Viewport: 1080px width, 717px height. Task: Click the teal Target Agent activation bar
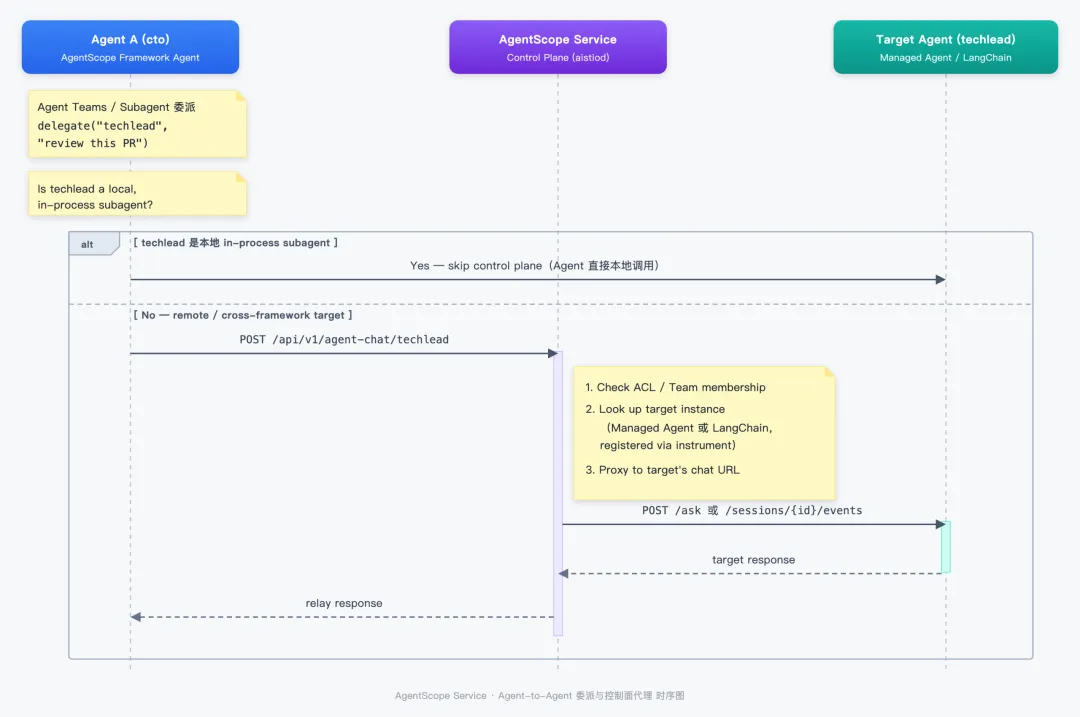click(946, 547)
